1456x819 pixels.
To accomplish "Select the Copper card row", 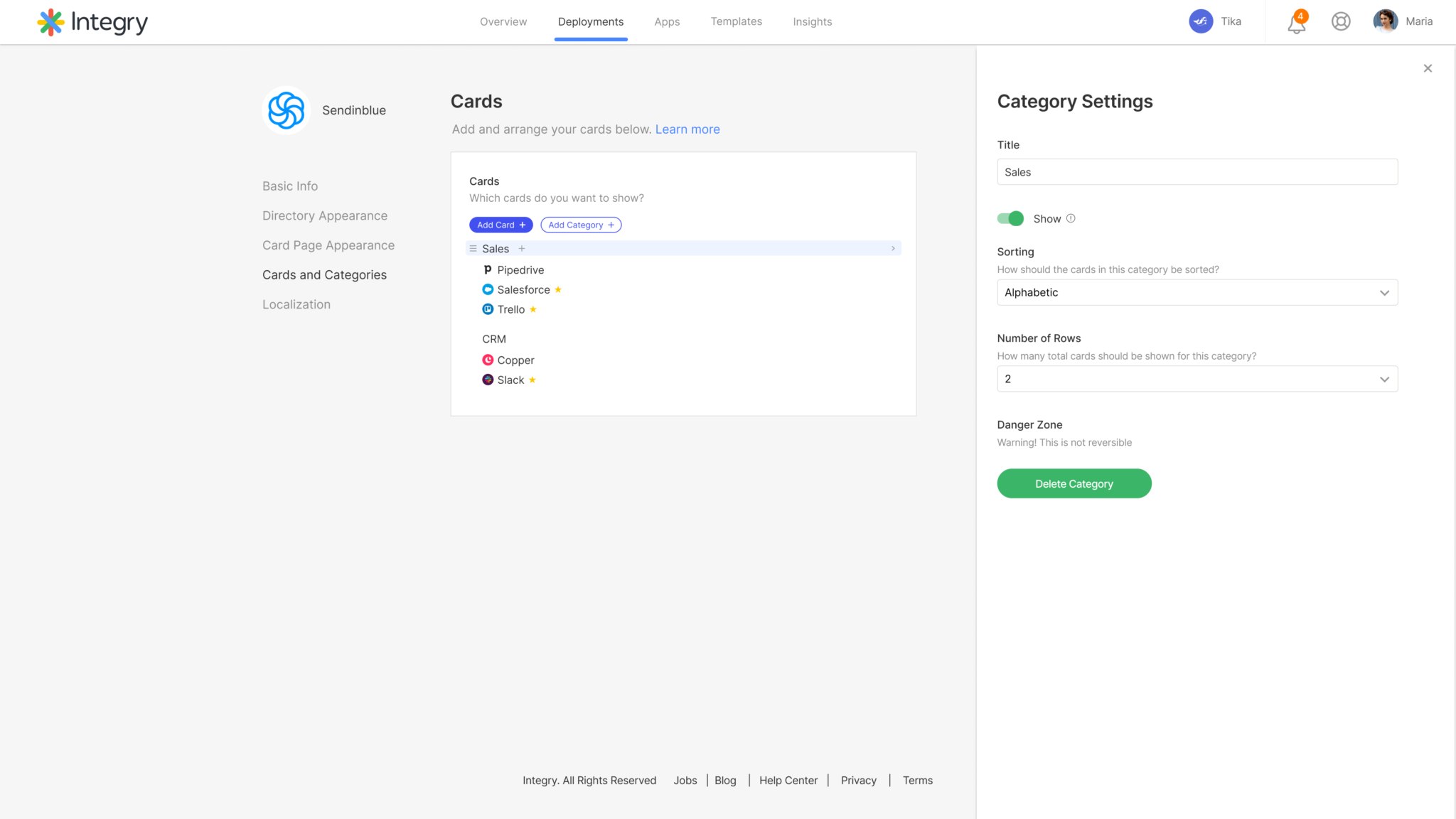I will point(508,360).
